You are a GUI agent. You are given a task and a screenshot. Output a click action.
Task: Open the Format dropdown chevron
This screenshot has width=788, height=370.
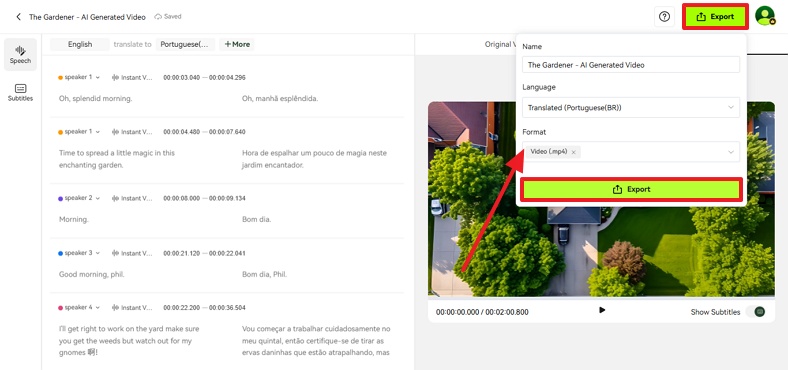coord(731,152)
